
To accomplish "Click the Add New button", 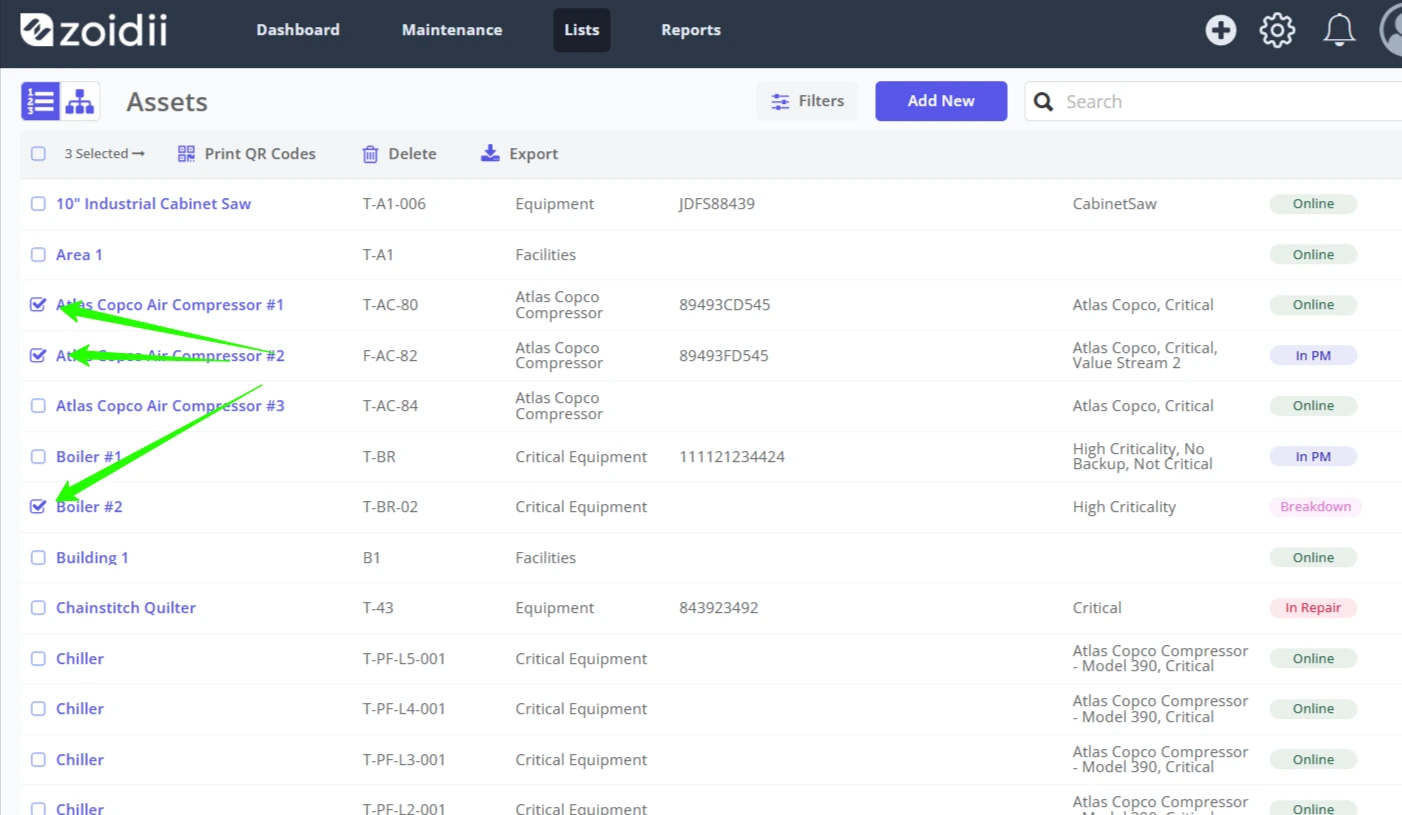I will 941,101.
